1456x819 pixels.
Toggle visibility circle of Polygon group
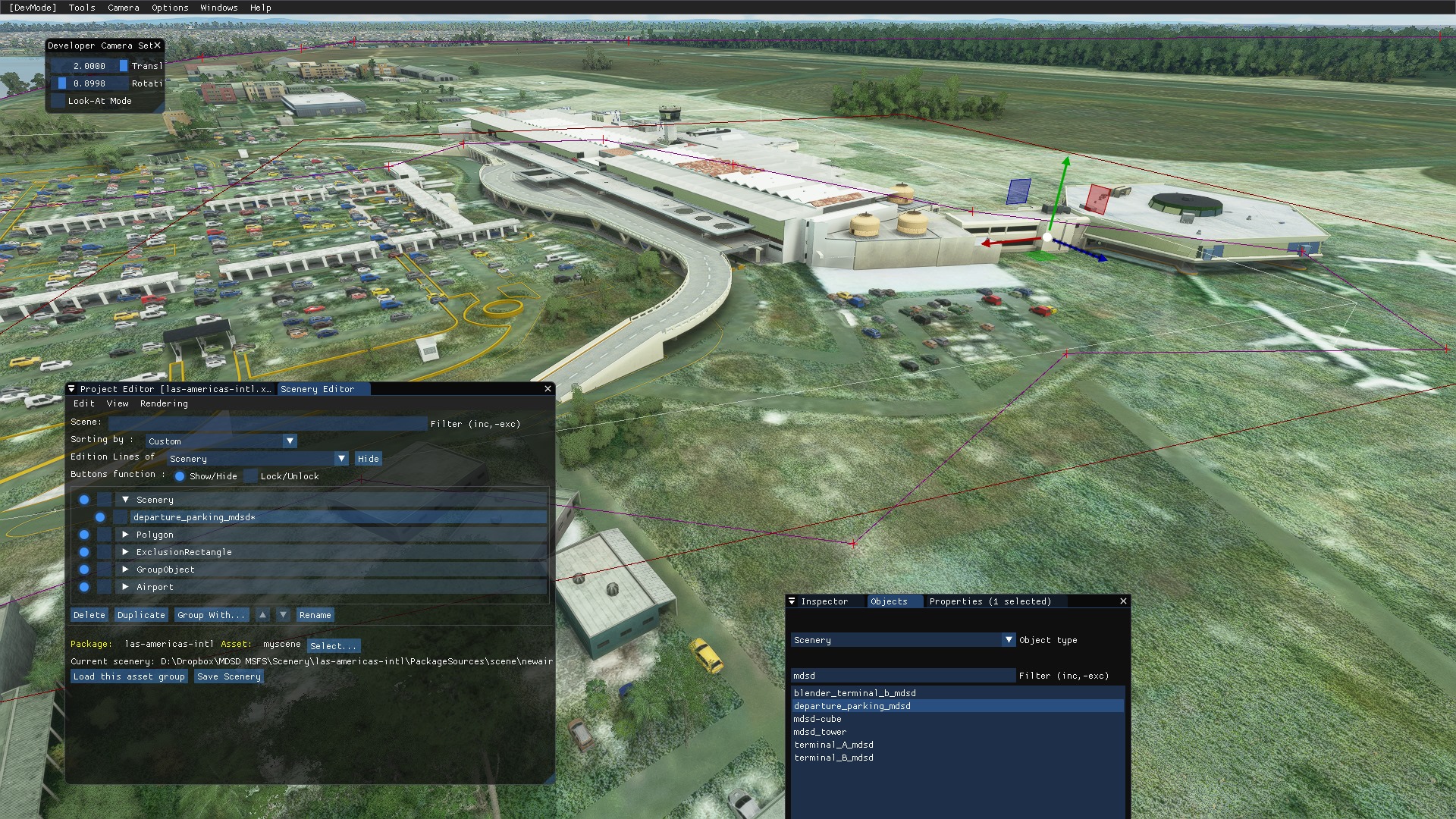(x=84, y=535)
